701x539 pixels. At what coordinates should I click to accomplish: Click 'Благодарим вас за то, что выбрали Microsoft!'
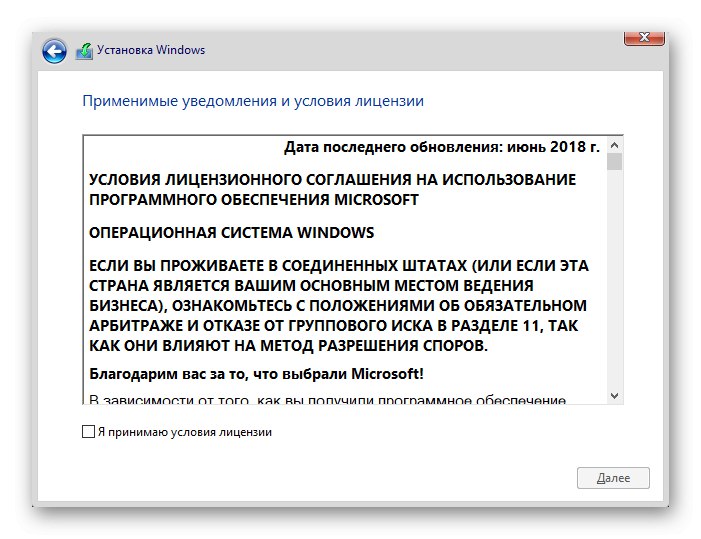(x=256, y=374)
